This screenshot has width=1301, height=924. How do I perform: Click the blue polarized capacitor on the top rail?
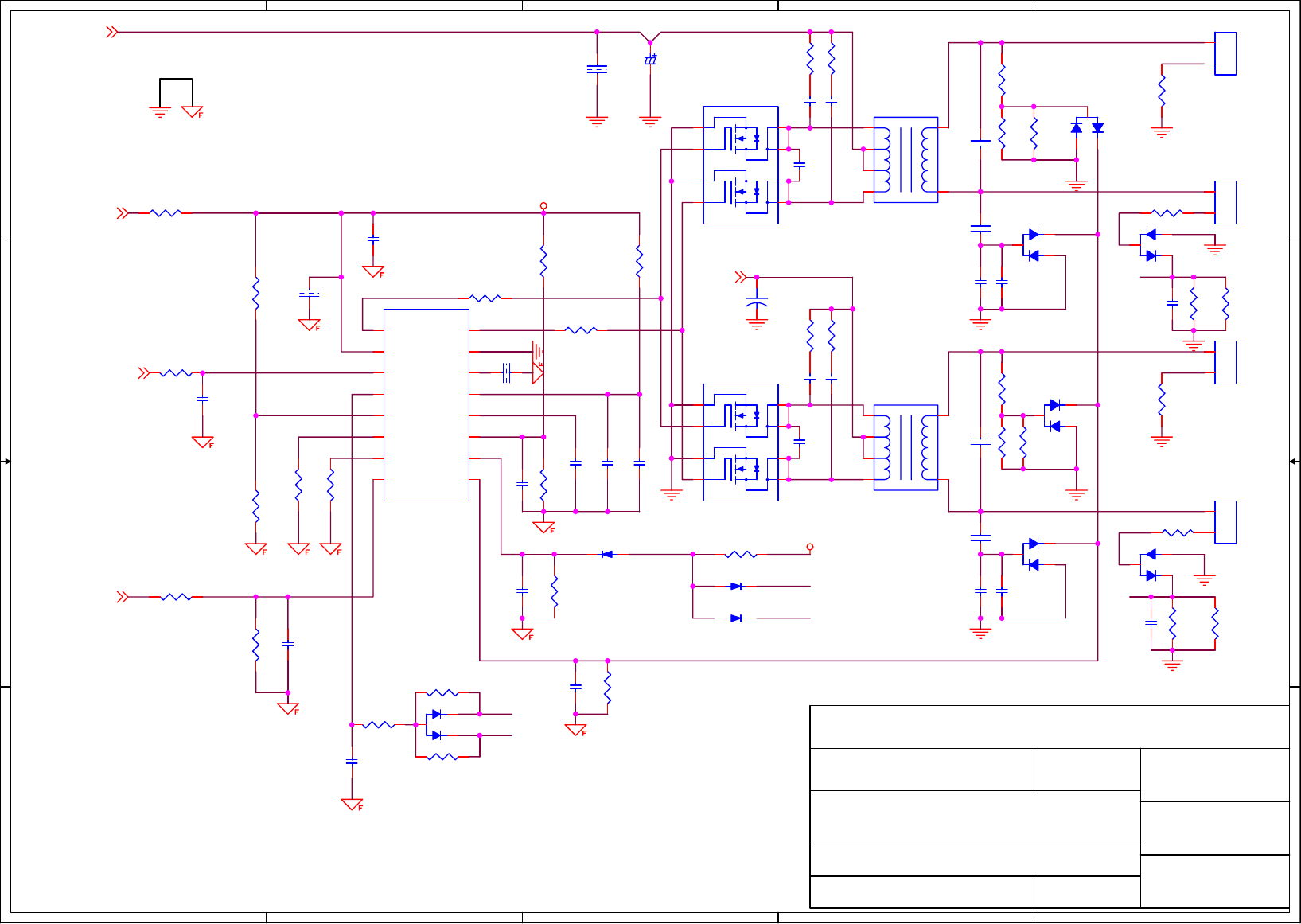pos(650,60)
